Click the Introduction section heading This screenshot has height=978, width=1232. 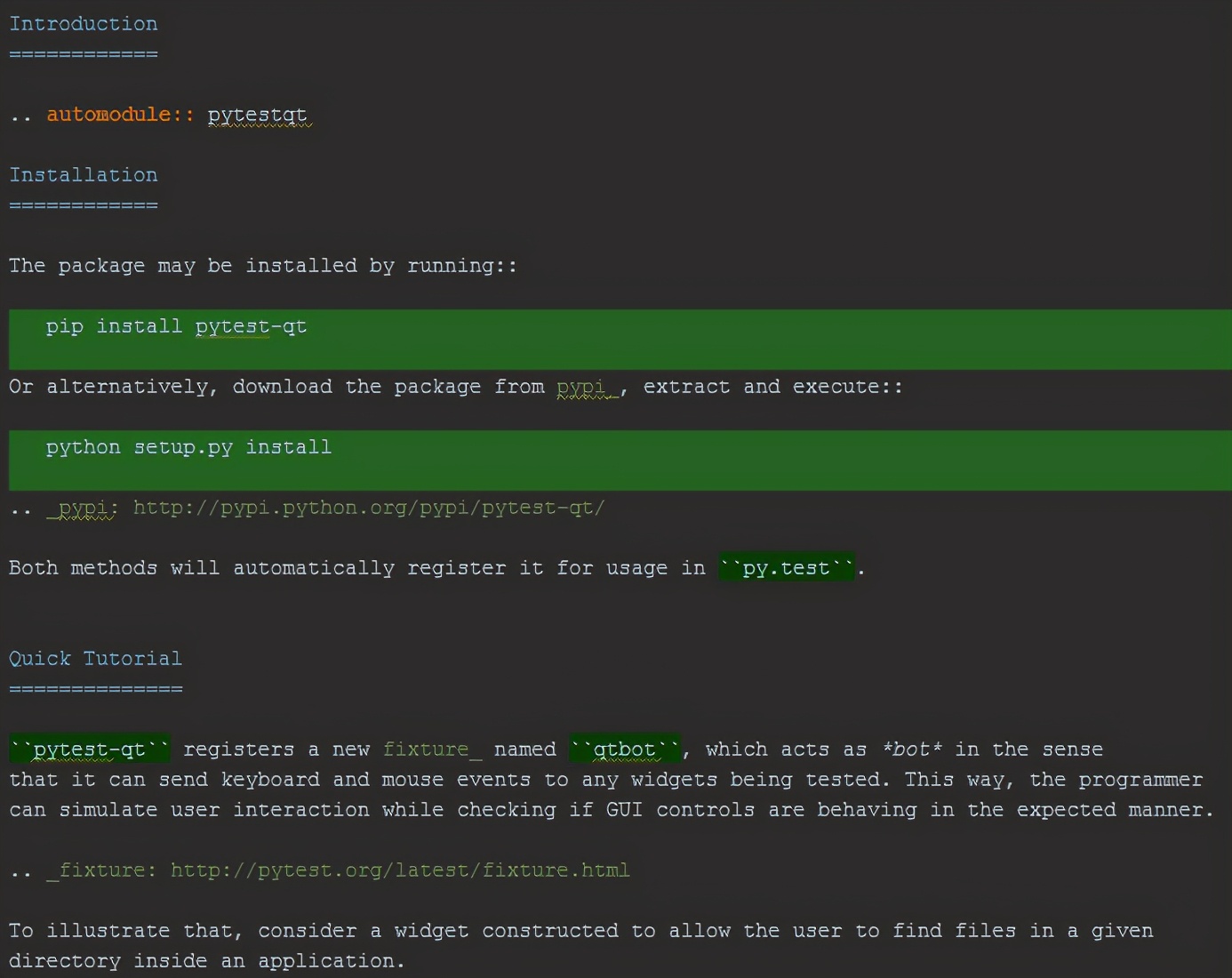pyautogui.click(x=83, y=24)
